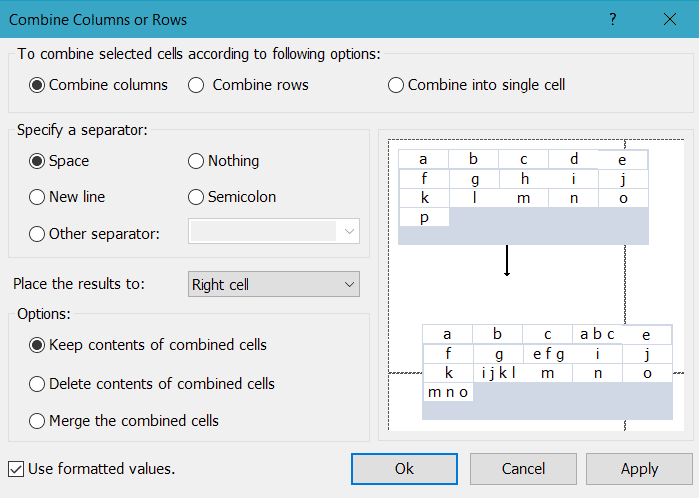699x498 pixels.
Task: Click the combine preview illustration panel
Action: pyautogui.click(x=535, y=284)
